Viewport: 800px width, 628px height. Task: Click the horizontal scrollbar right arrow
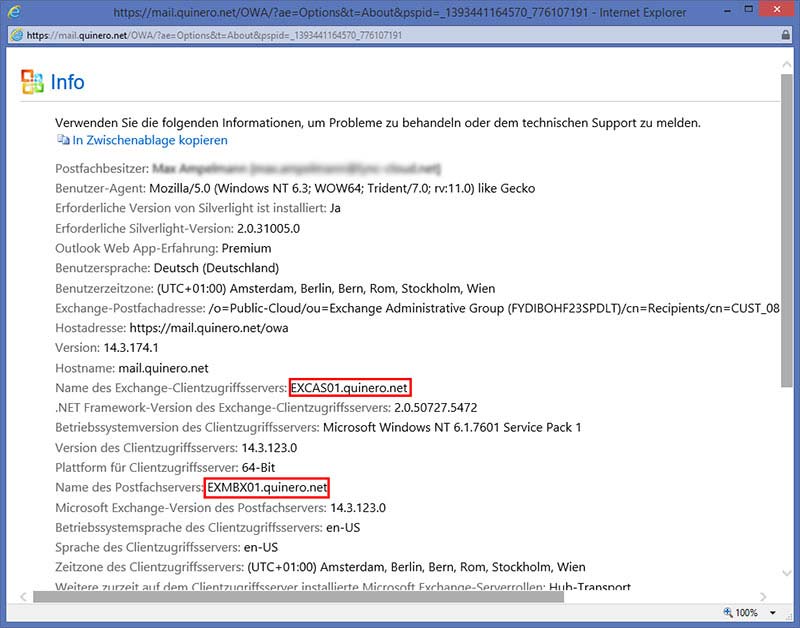[764, 596]
